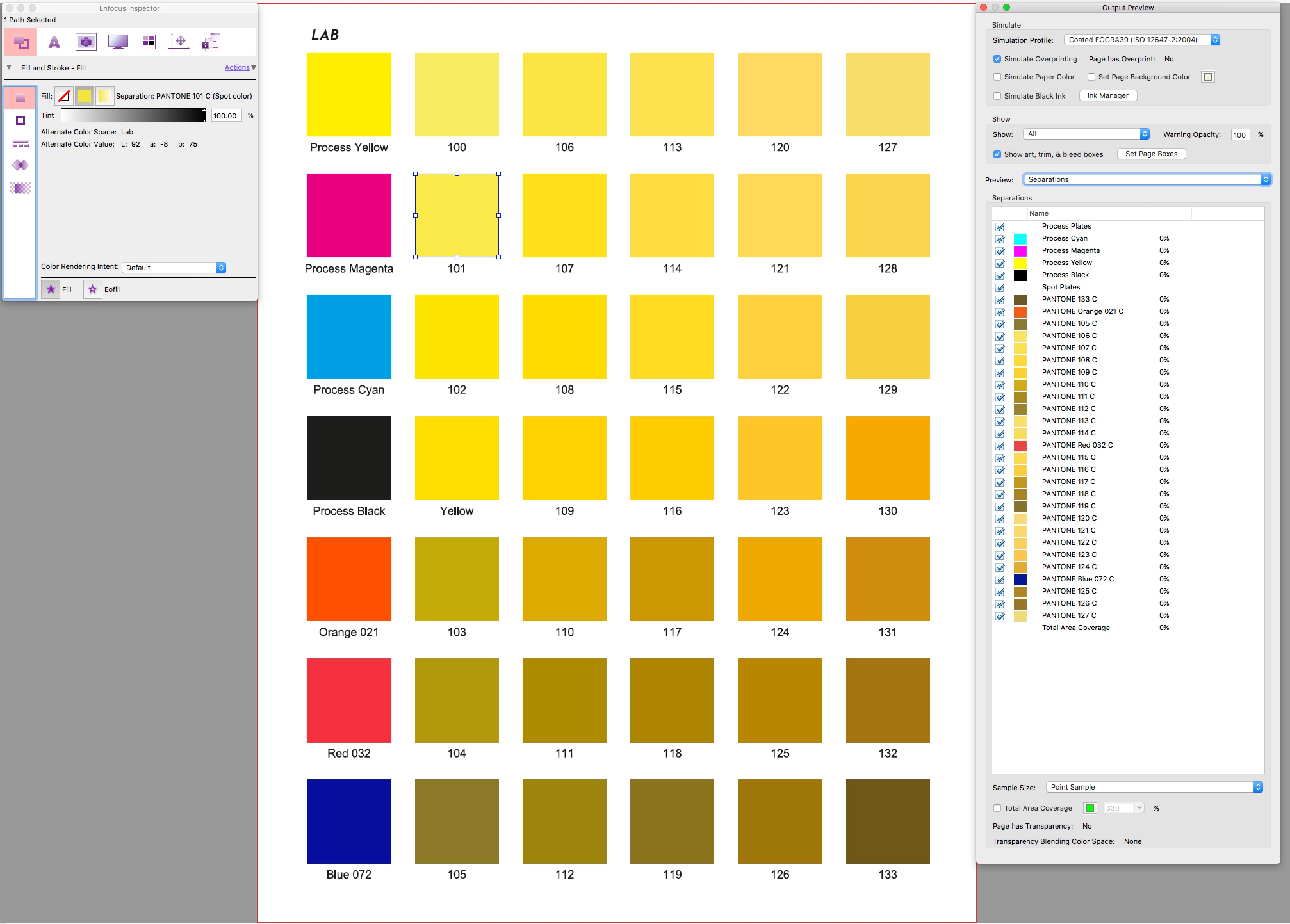The image size is (1290, 924).
Task: Select the Separations grid inspector icon
Action: [x=149, y=42]
